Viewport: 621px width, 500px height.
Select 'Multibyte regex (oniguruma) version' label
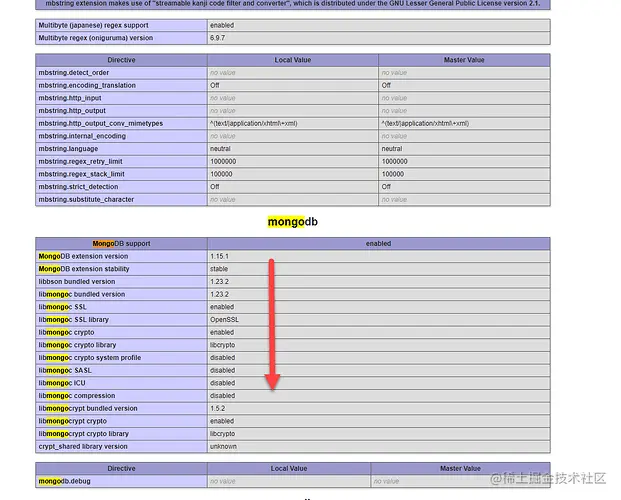click(x=95, y=38)
